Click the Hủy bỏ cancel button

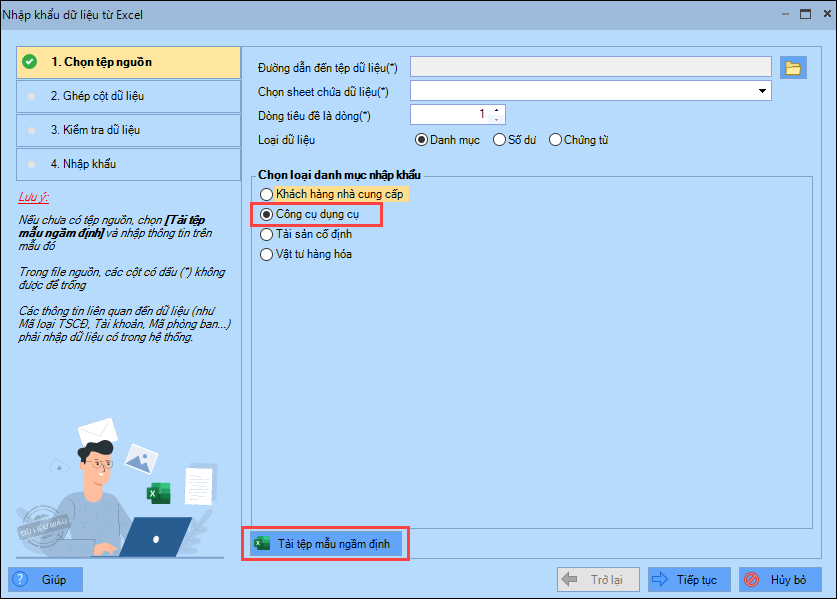[x=780, y=579]
